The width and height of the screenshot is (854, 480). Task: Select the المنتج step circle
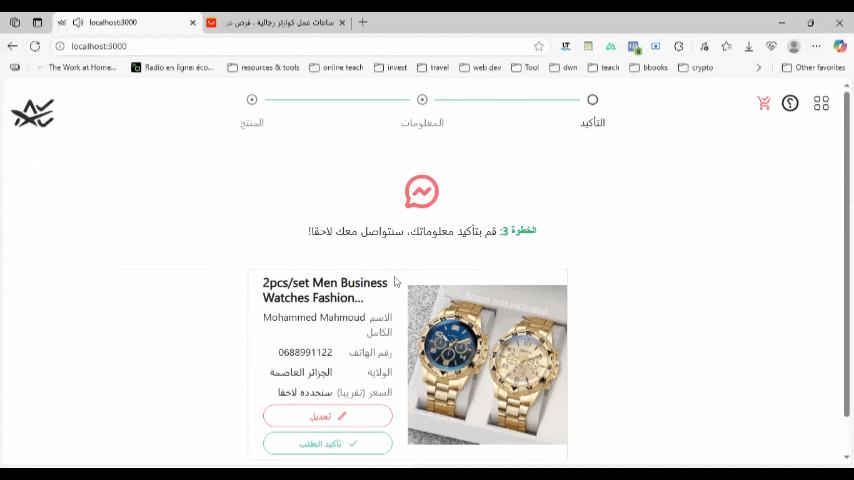pyautogui.click(x=252, y=100)
